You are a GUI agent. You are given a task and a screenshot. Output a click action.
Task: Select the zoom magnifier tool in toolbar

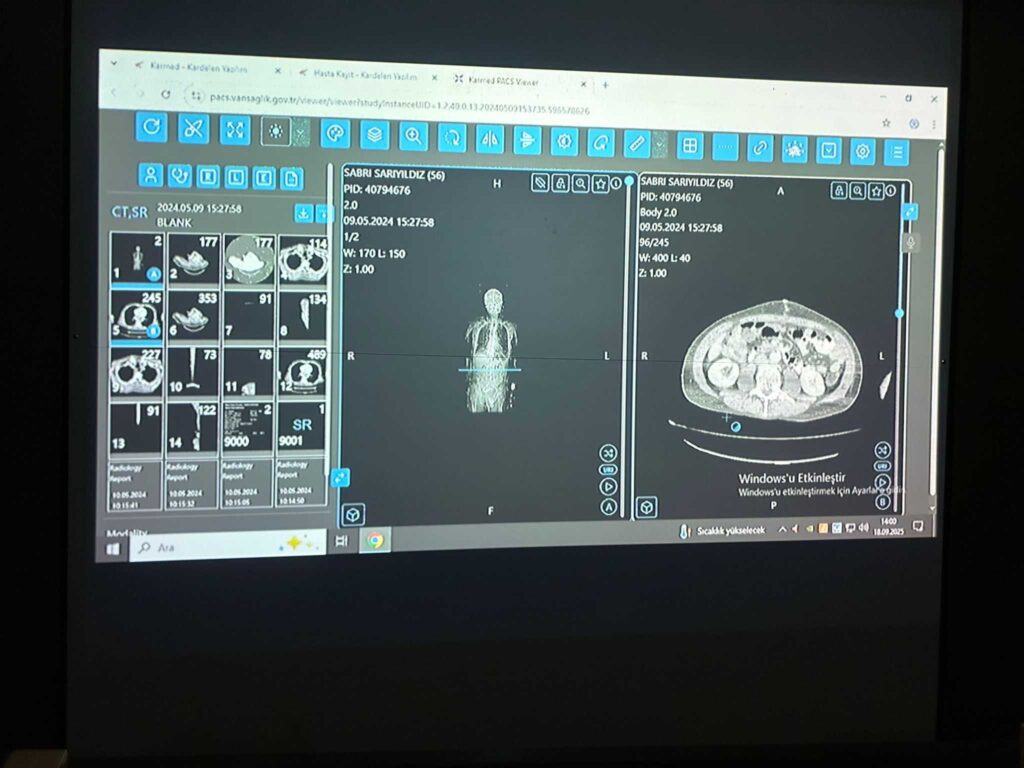(412, 136)
